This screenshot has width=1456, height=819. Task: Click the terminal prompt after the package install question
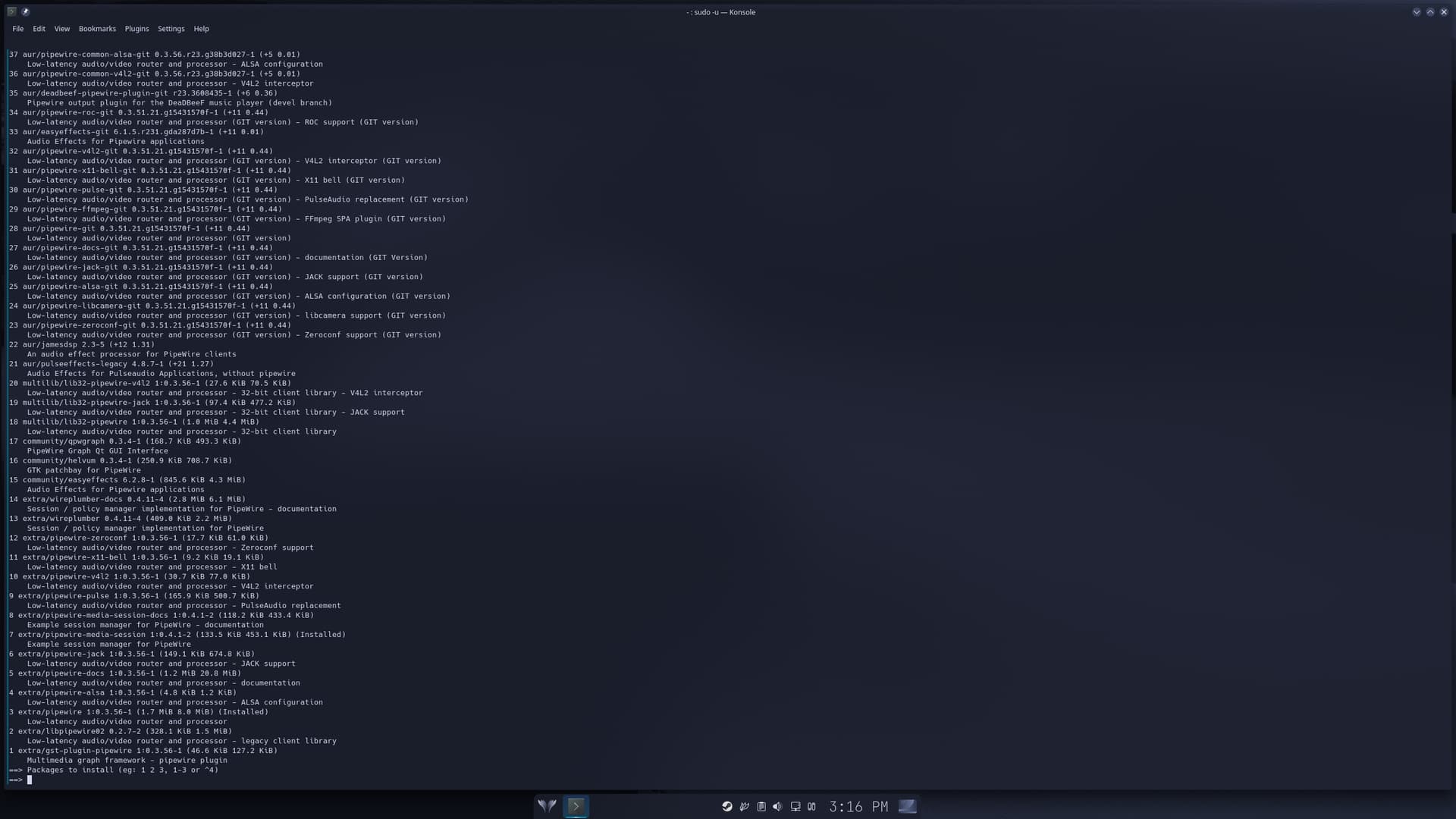pyautogui.click(x=30, y=779)
